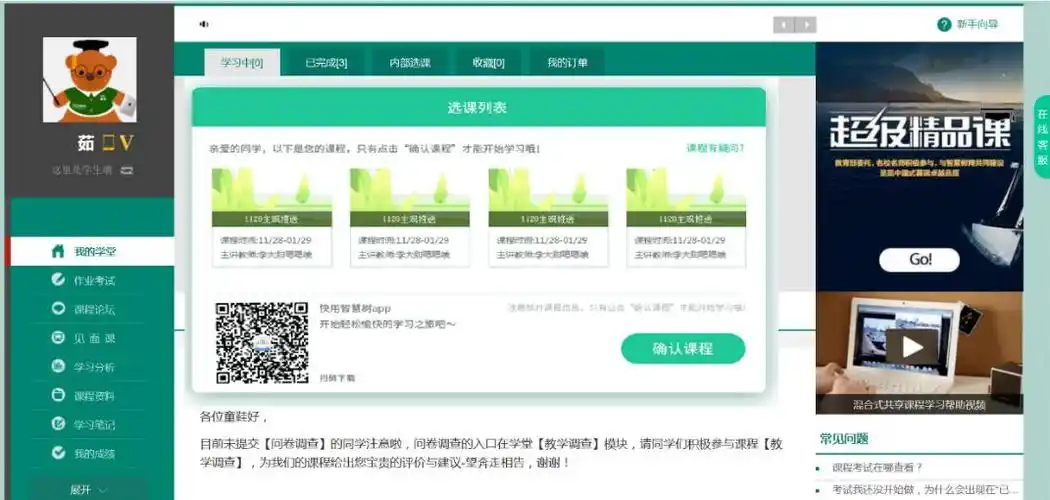The width and height of the screenshot is (1050, 500).
Task: Click the bear avatar profile picture
Action: (x=90, y=80)
